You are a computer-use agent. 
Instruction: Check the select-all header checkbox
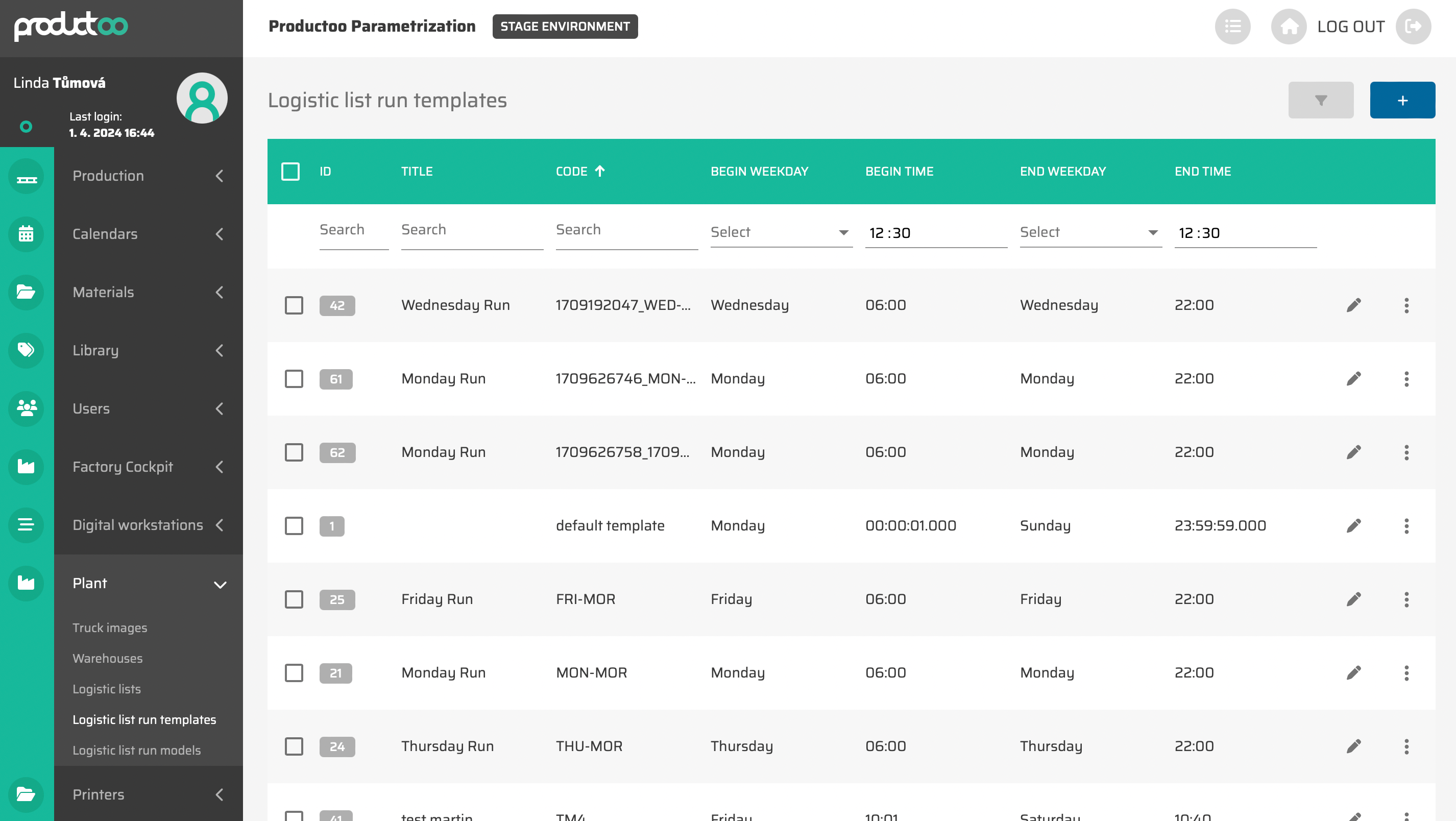click(290, 172)
